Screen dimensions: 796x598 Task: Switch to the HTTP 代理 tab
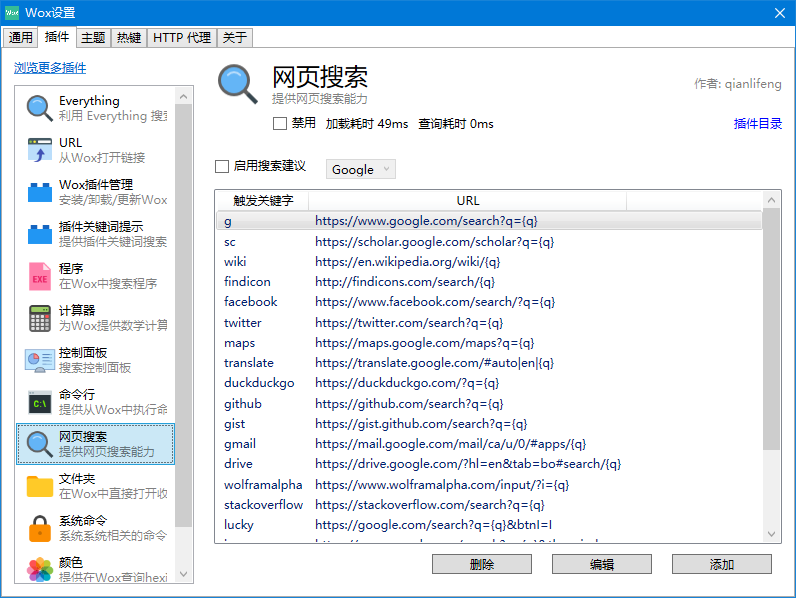182,38
